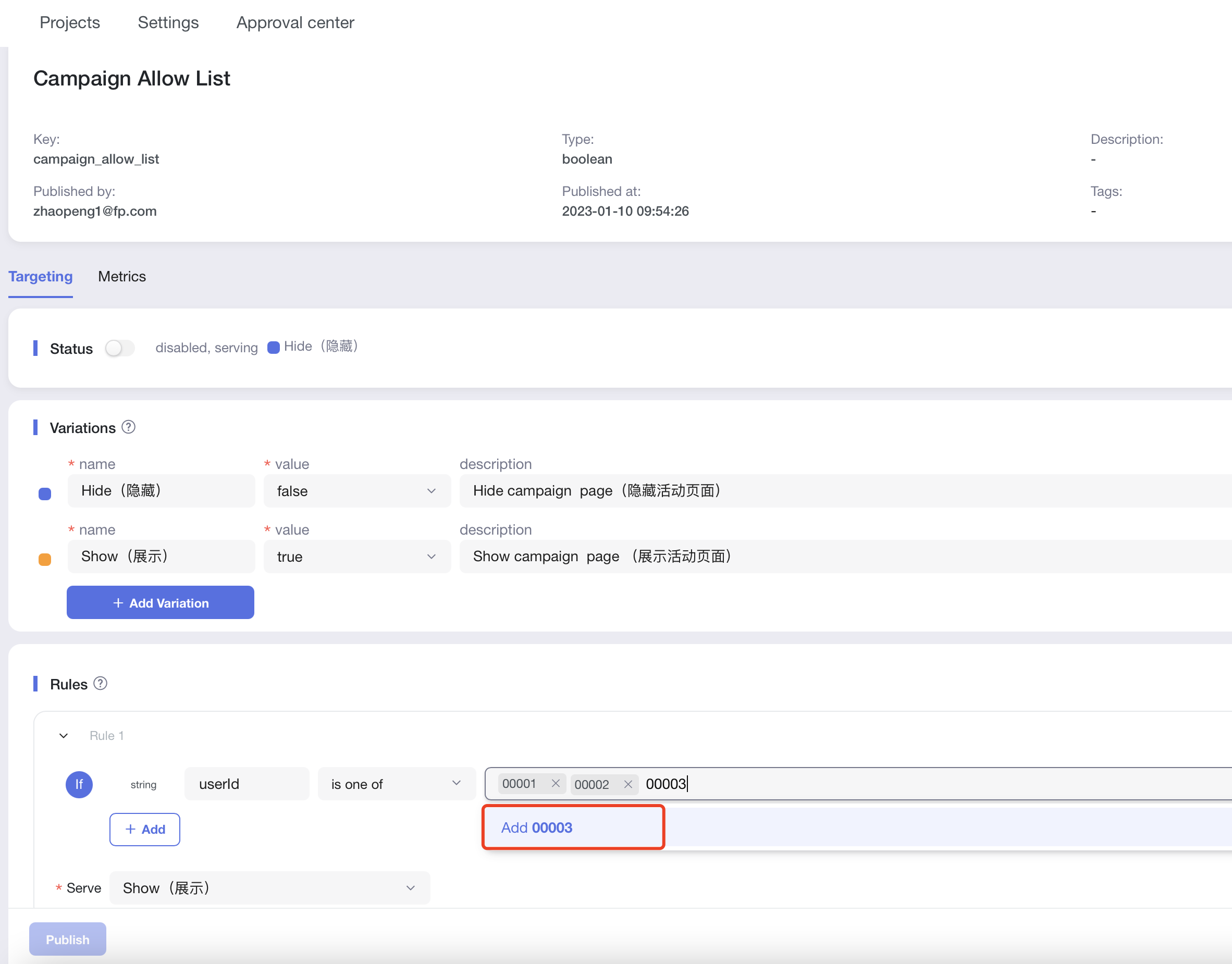Open the 'is one of' operator dropdown
Image resolution: width=1232 pixels, height=964 pixels.
pyautogui.click(x=396, y=784)
